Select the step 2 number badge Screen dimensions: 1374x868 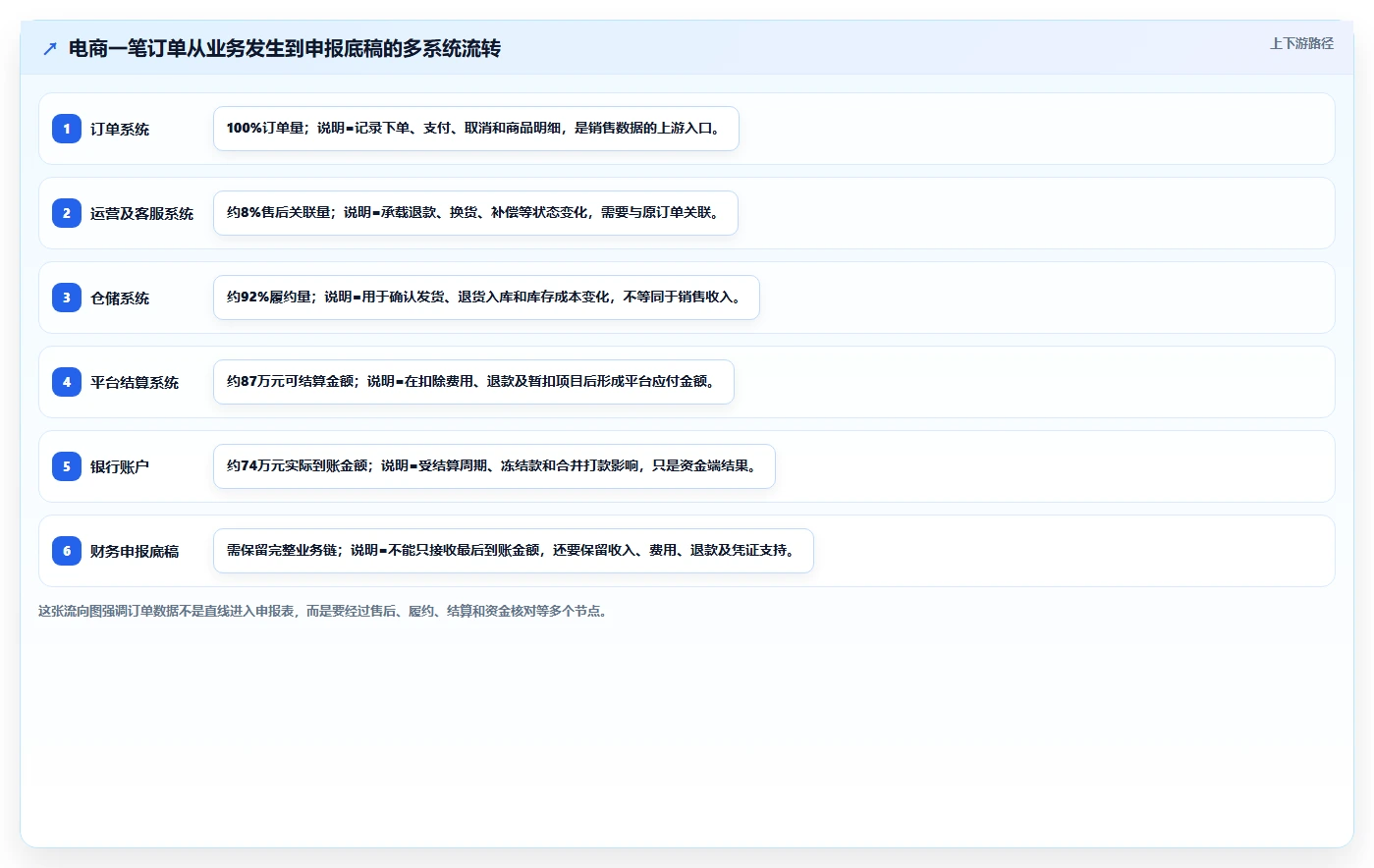coord(67,213)
